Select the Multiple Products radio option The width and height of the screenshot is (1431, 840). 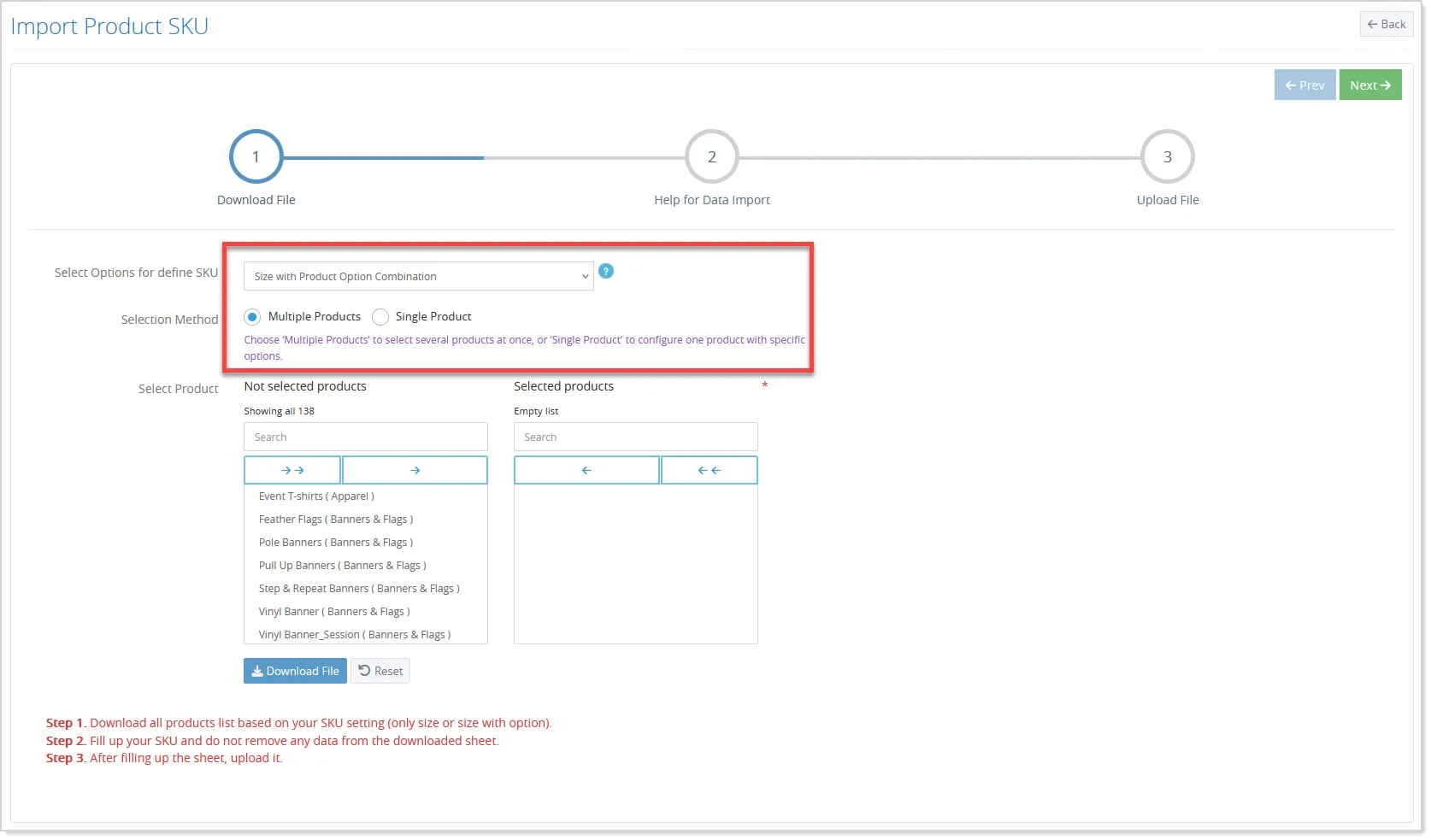(x=252, y=317)
